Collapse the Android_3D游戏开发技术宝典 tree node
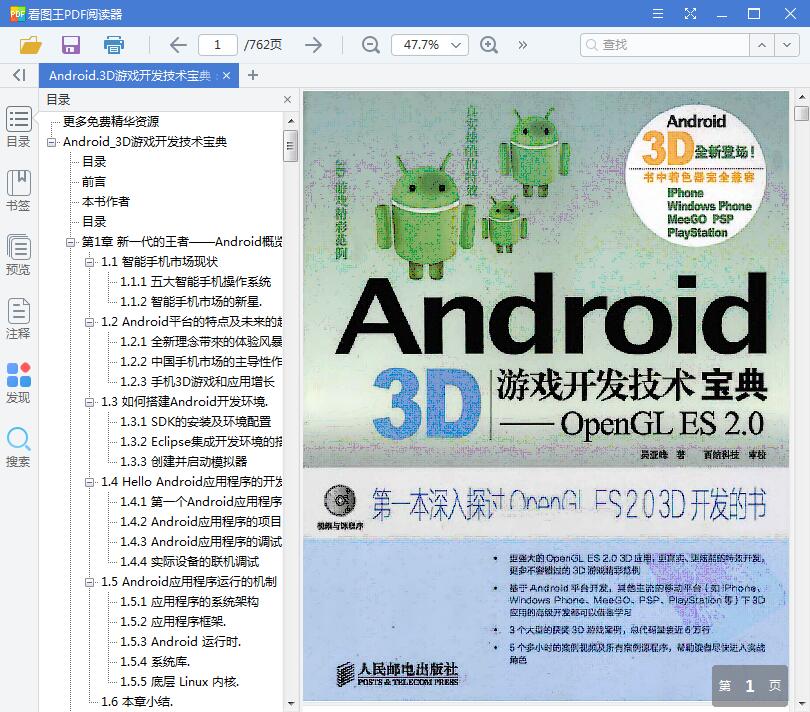Screen dimensions: 810x712 [52, 142]
